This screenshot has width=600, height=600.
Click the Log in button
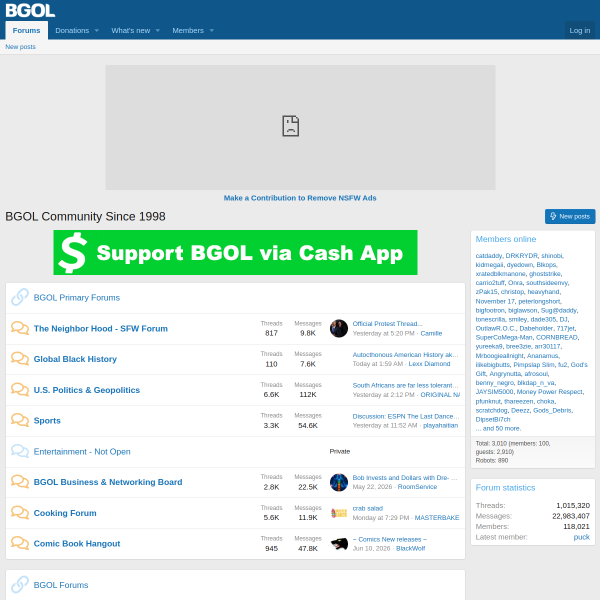579,31
